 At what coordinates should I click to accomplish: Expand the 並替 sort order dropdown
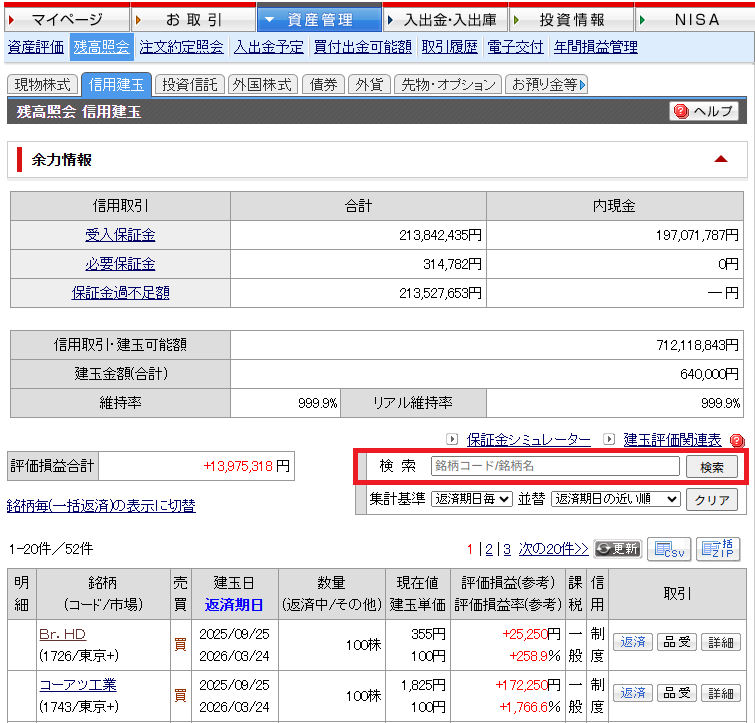coord(615,498)
